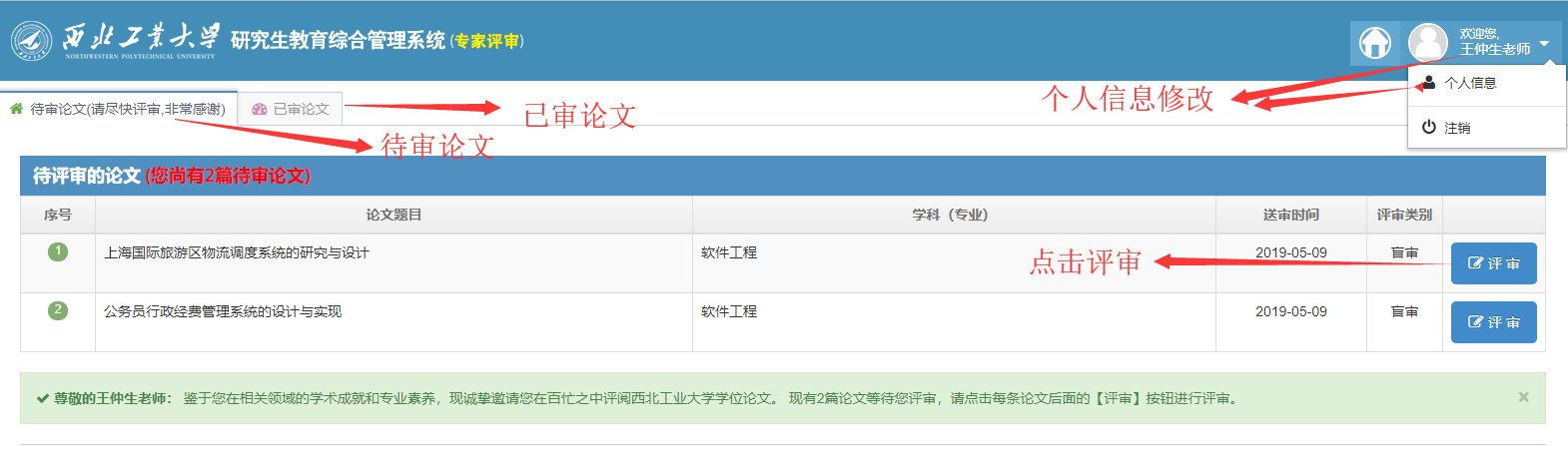Click 评审 button for 上海国际旅游区物流调度系统 thesis
This screenshot has height=472, width=1568.
pos(1493,263)
